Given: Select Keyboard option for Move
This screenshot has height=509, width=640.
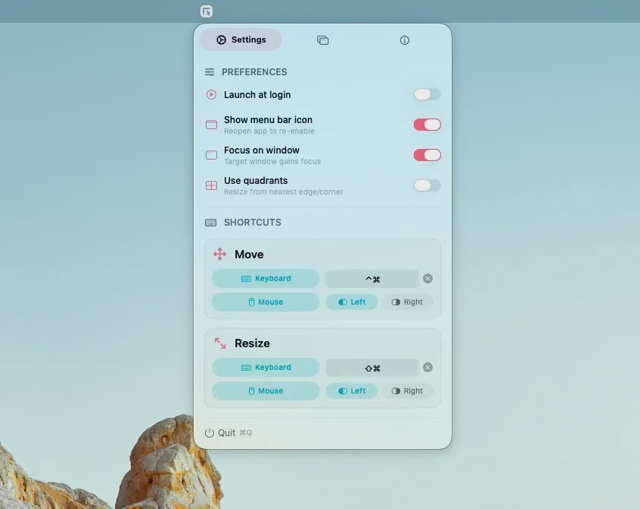Looking at the screenshot, I should (x=266, y=278).
